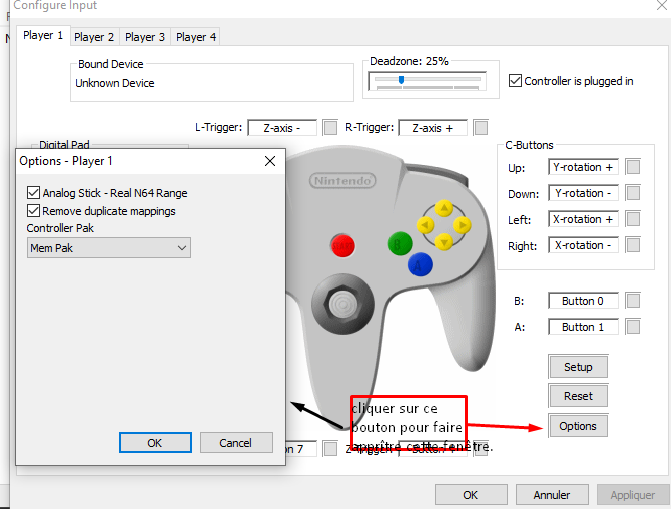Click C-Buttons Right X-rotation - field
Screen dimensions: 671x509
(x=583, y=245)
